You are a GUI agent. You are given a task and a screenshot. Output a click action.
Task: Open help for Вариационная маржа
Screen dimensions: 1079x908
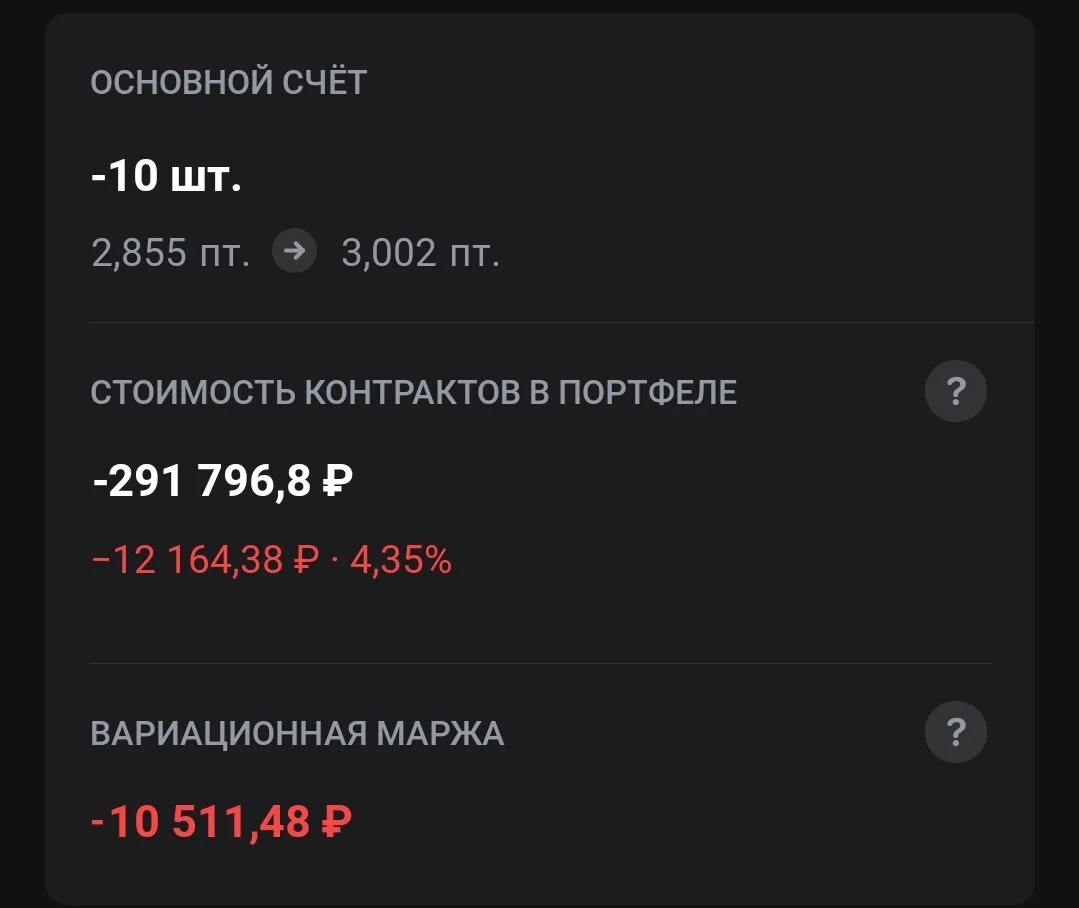click(955, 732)
